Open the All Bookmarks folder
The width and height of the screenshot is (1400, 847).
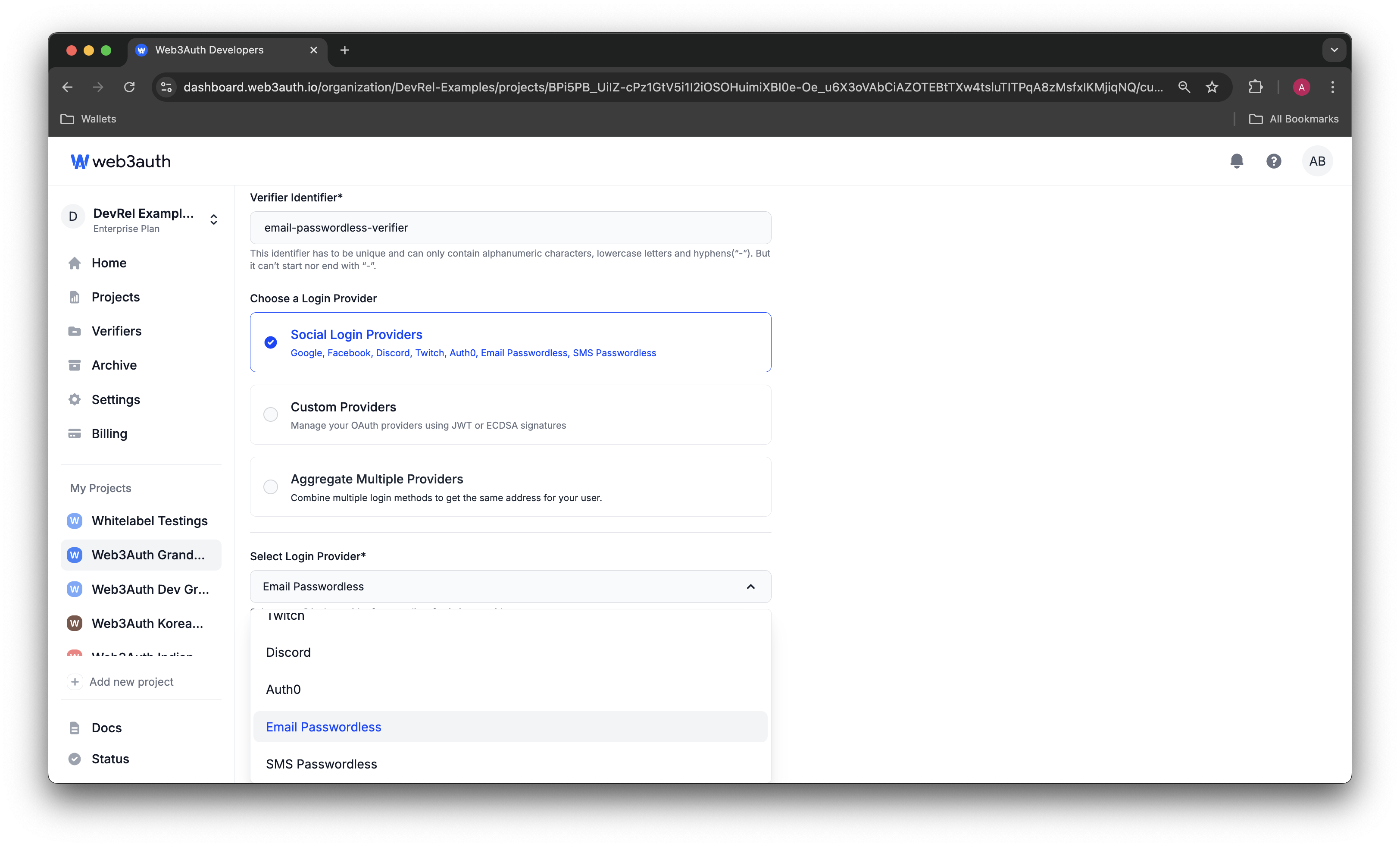coord(1293,119)
